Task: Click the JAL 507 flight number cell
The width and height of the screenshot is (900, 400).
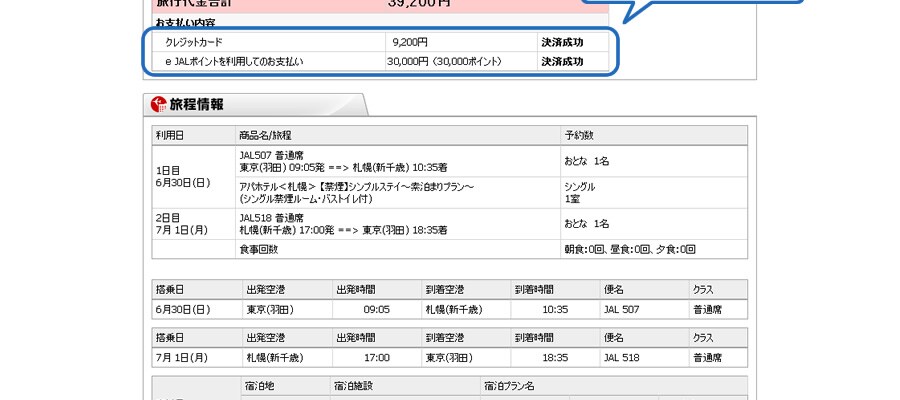Action: (621, 310)
